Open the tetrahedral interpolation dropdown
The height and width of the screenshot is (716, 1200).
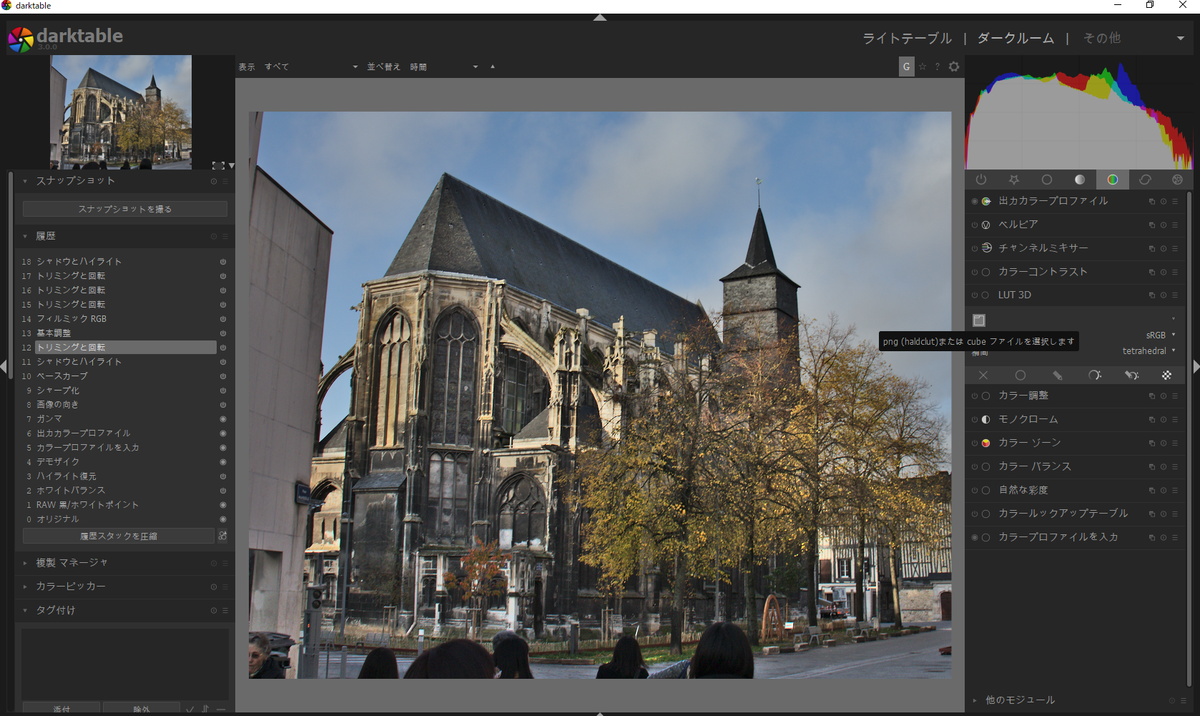tap(1148, 350)
